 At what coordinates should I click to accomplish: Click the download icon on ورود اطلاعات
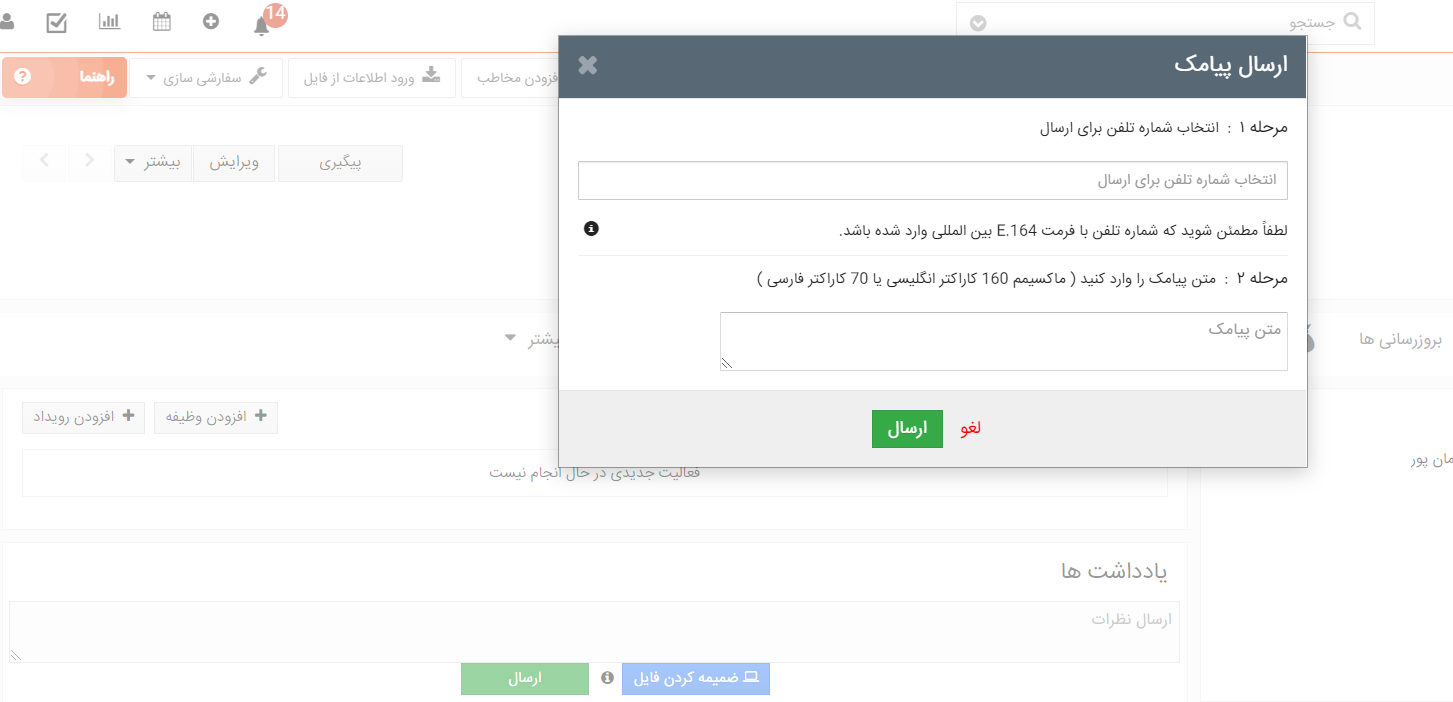[431, 75]
